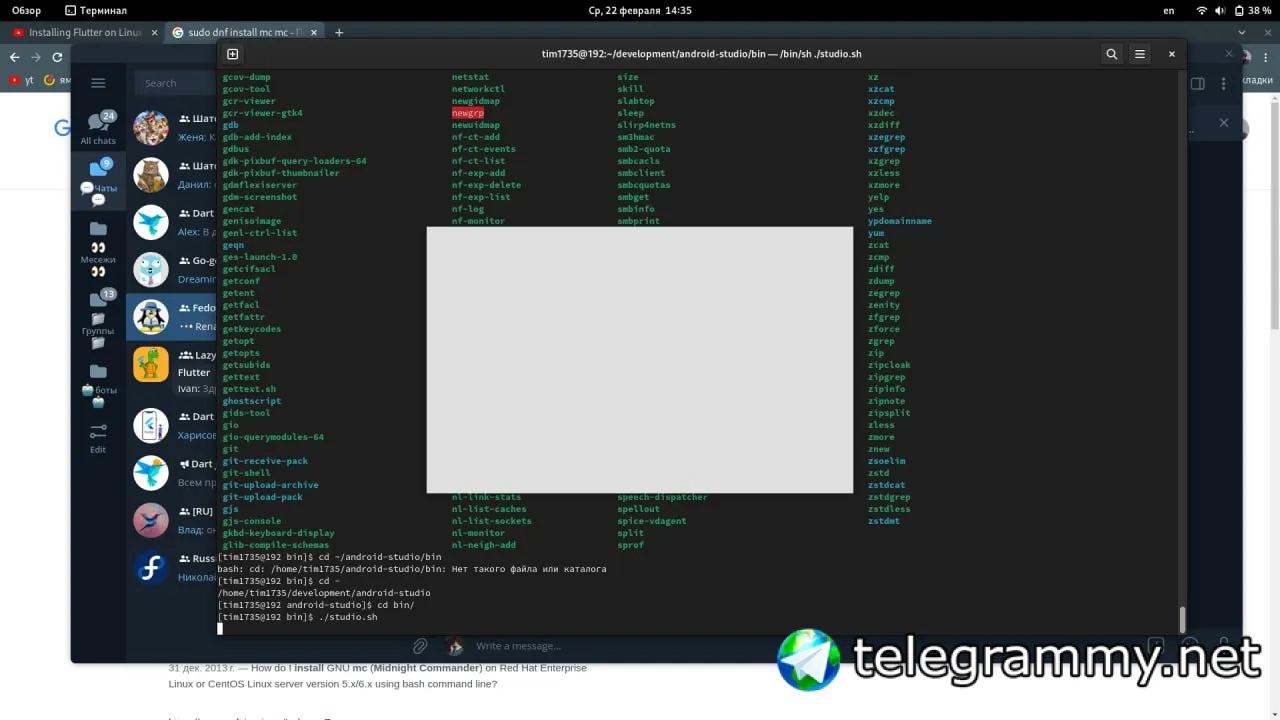The image size is (1280, 720).
Task: Click Edit folders in Telegram sidebar
Action: pos(98,438)
